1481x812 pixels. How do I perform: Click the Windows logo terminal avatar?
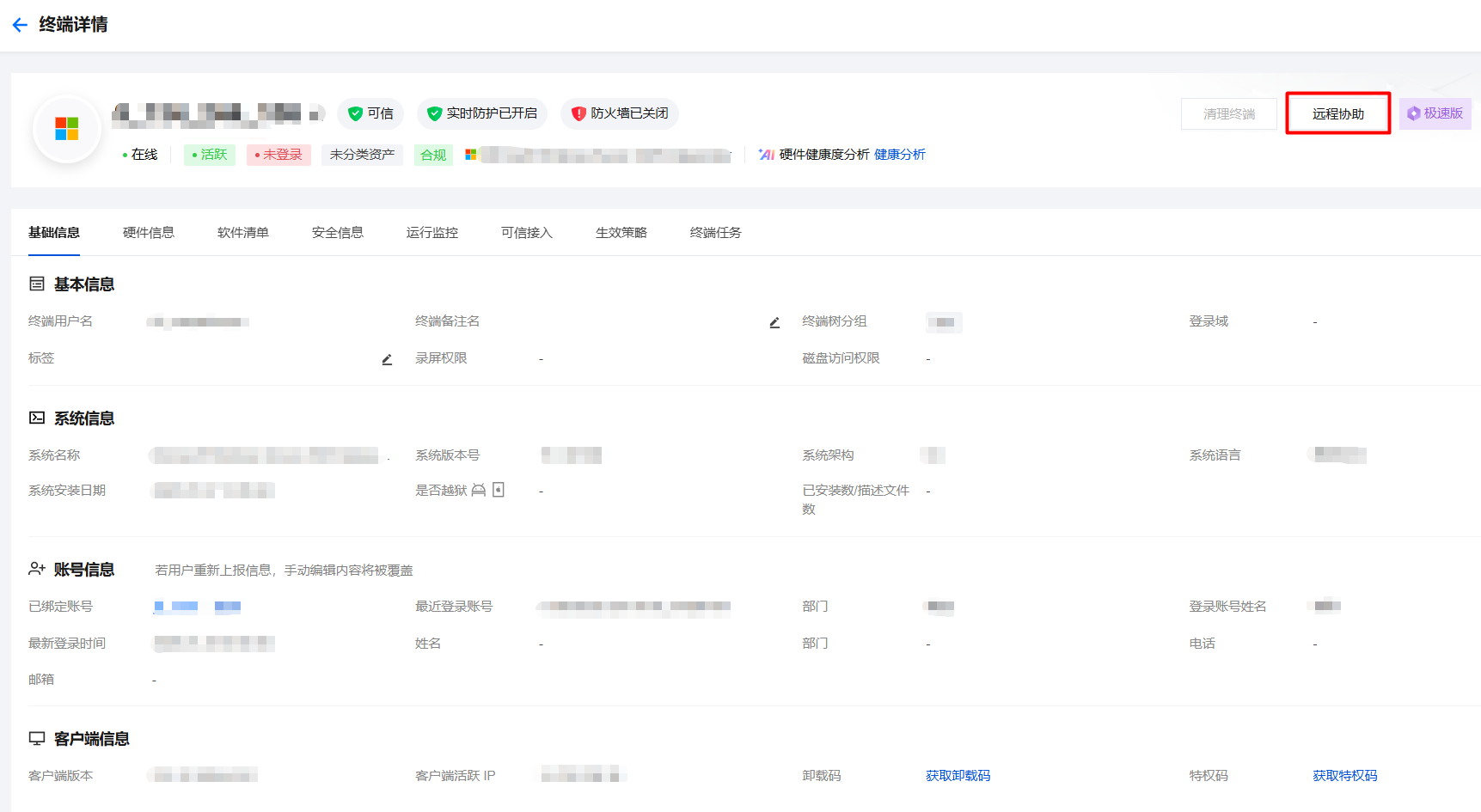67,129
